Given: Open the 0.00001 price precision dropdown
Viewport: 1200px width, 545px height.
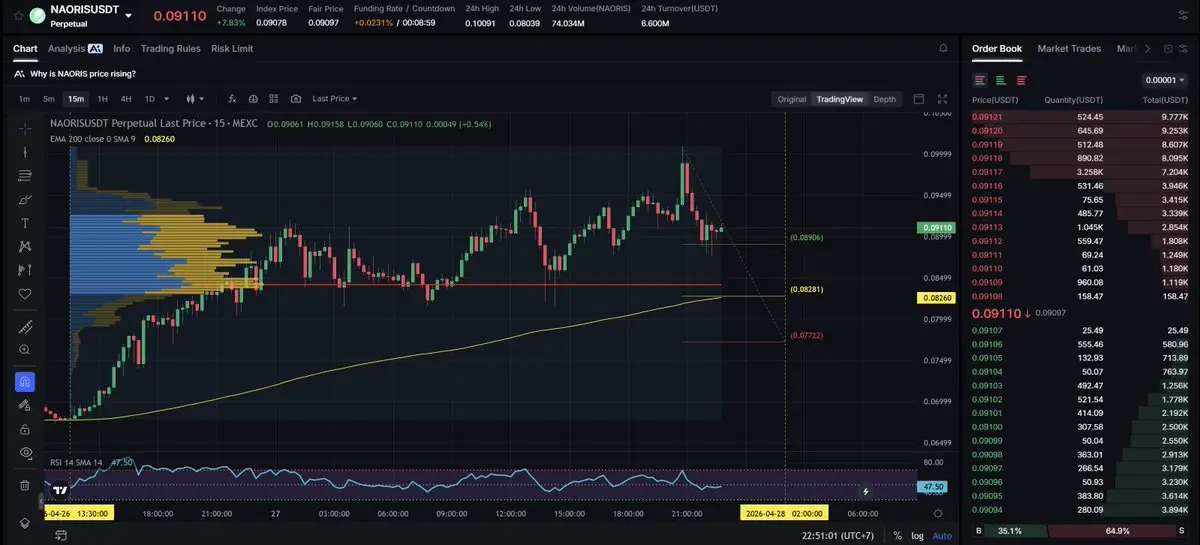Looking at the screenshot, I should tap(1163, 80).
